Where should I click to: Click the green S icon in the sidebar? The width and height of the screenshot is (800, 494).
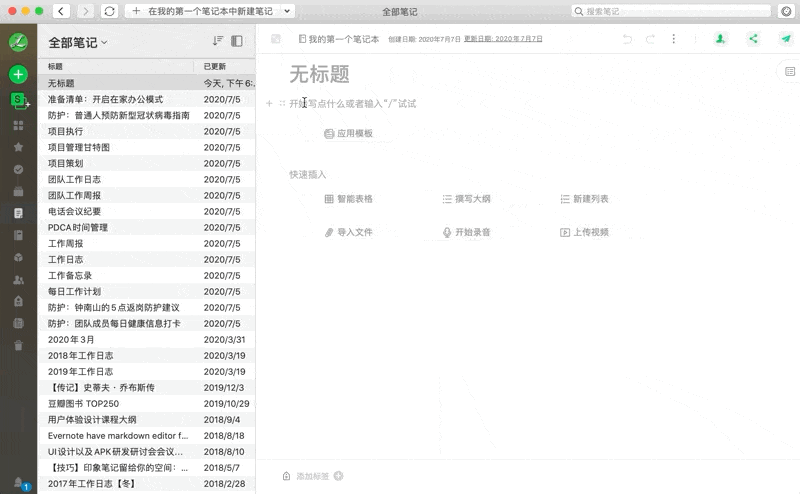[18, 100]
